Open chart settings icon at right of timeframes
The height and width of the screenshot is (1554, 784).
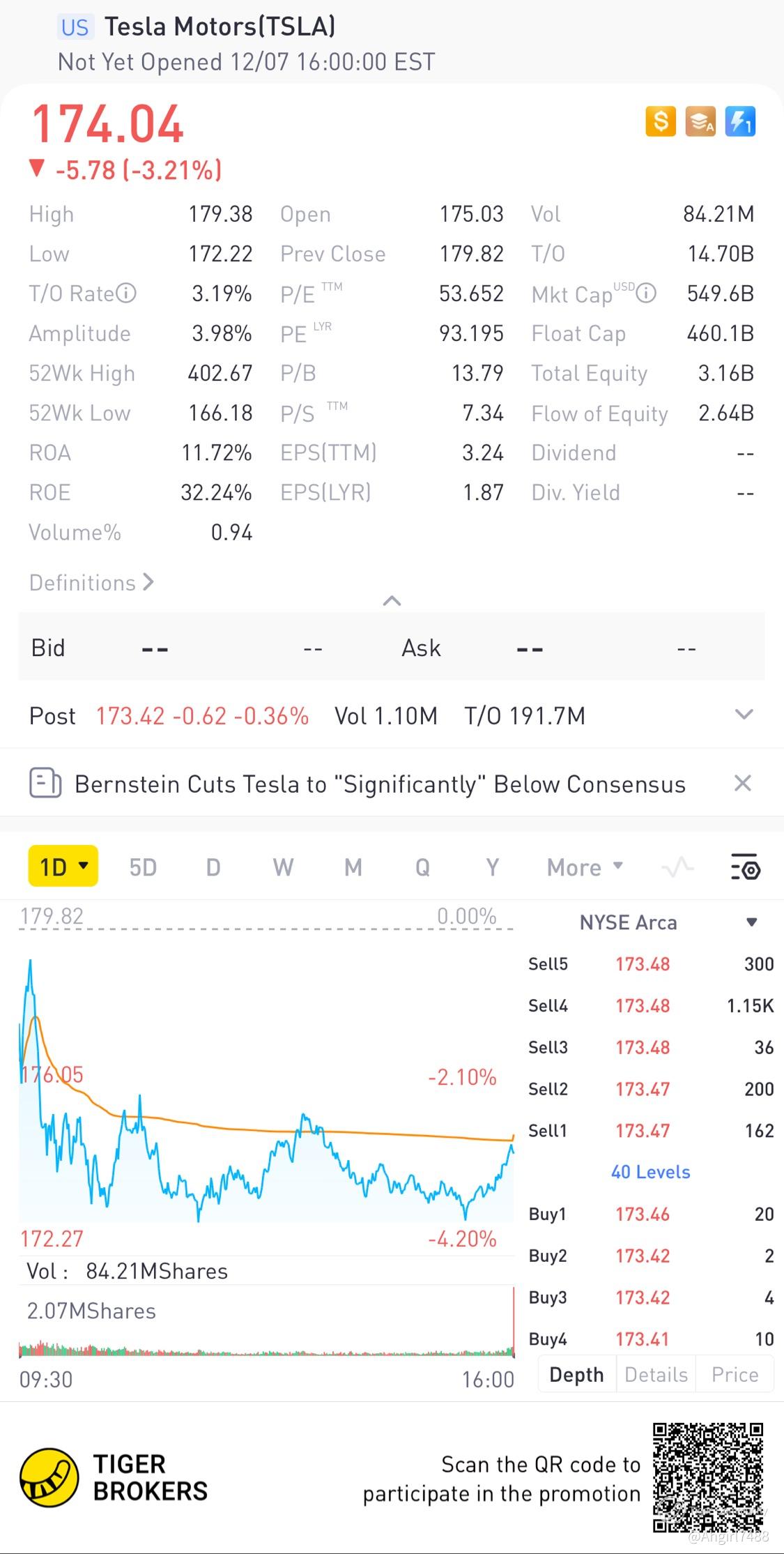coord(745,868)
